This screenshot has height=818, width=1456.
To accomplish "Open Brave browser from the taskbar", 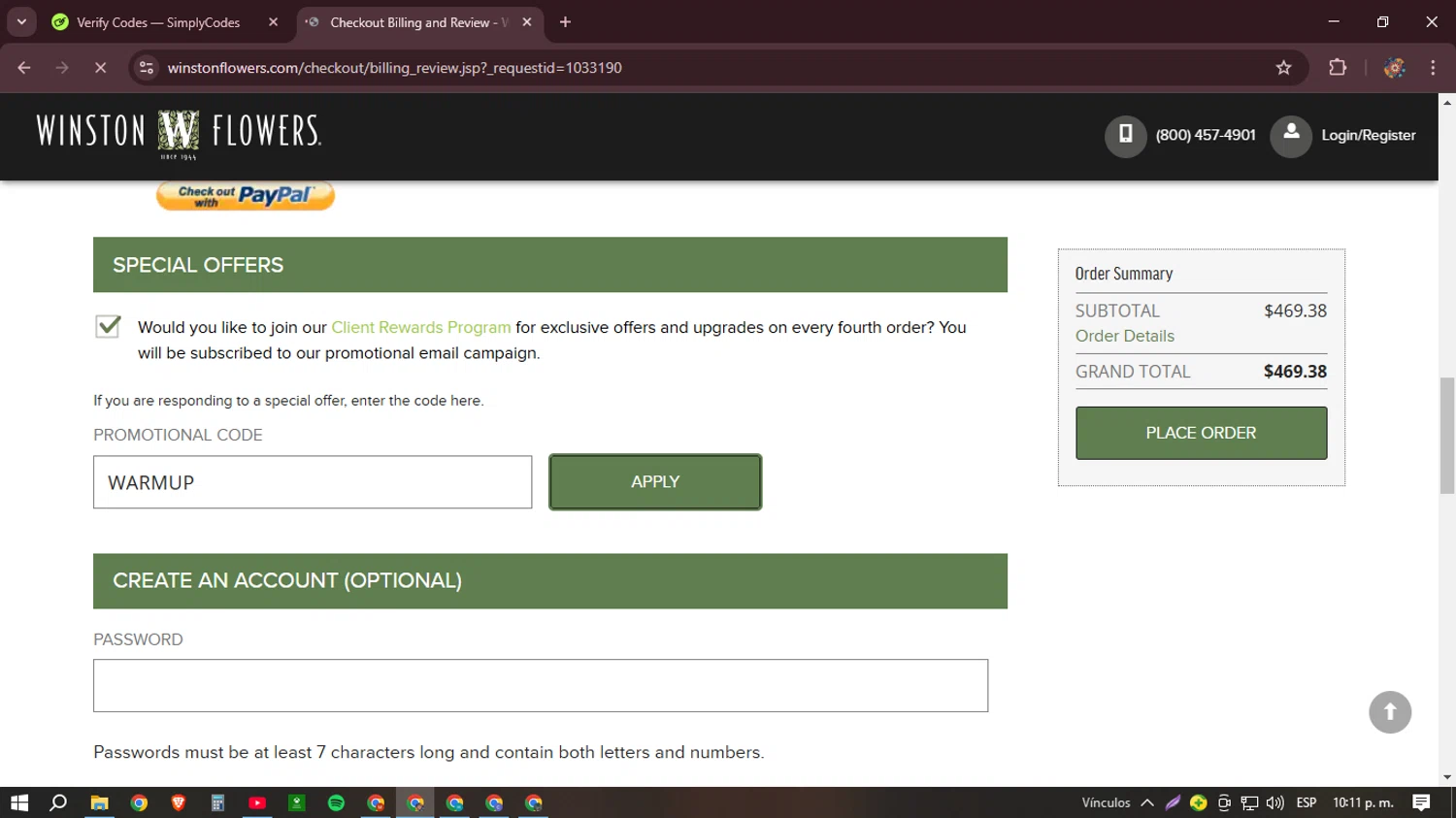I will pos(179,802).
